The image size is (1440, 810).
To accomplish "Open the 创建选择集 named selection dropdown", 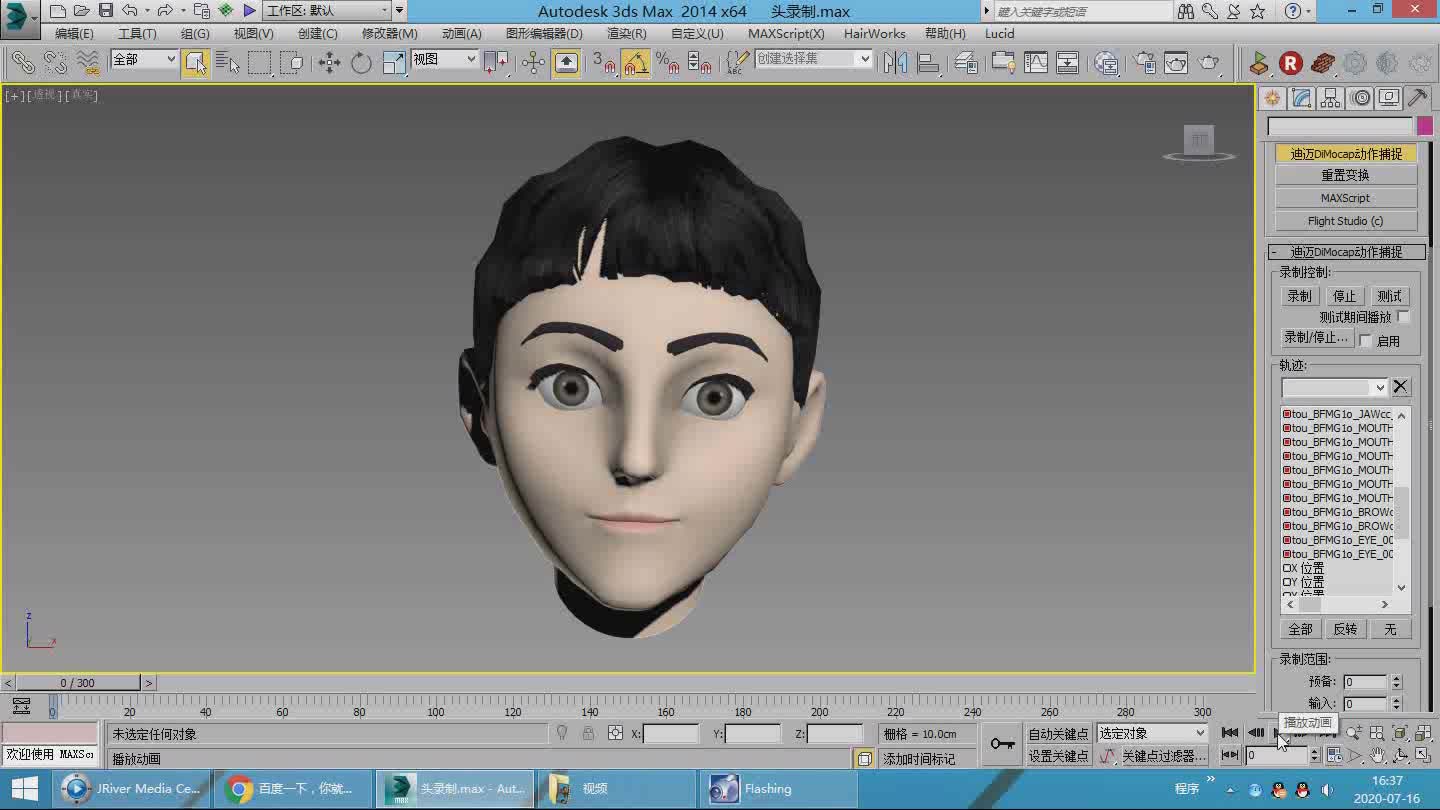I will (813, 59).
